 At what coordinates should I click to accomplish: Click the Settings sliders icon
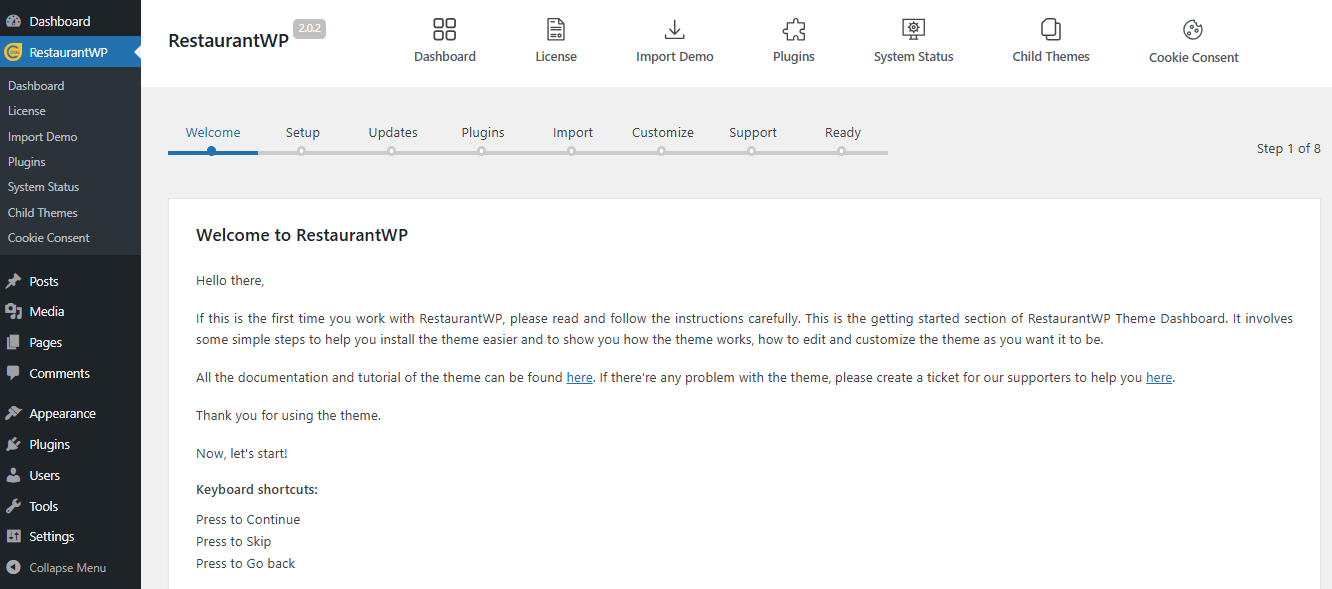pyautogui.click(x=14, y=536)
